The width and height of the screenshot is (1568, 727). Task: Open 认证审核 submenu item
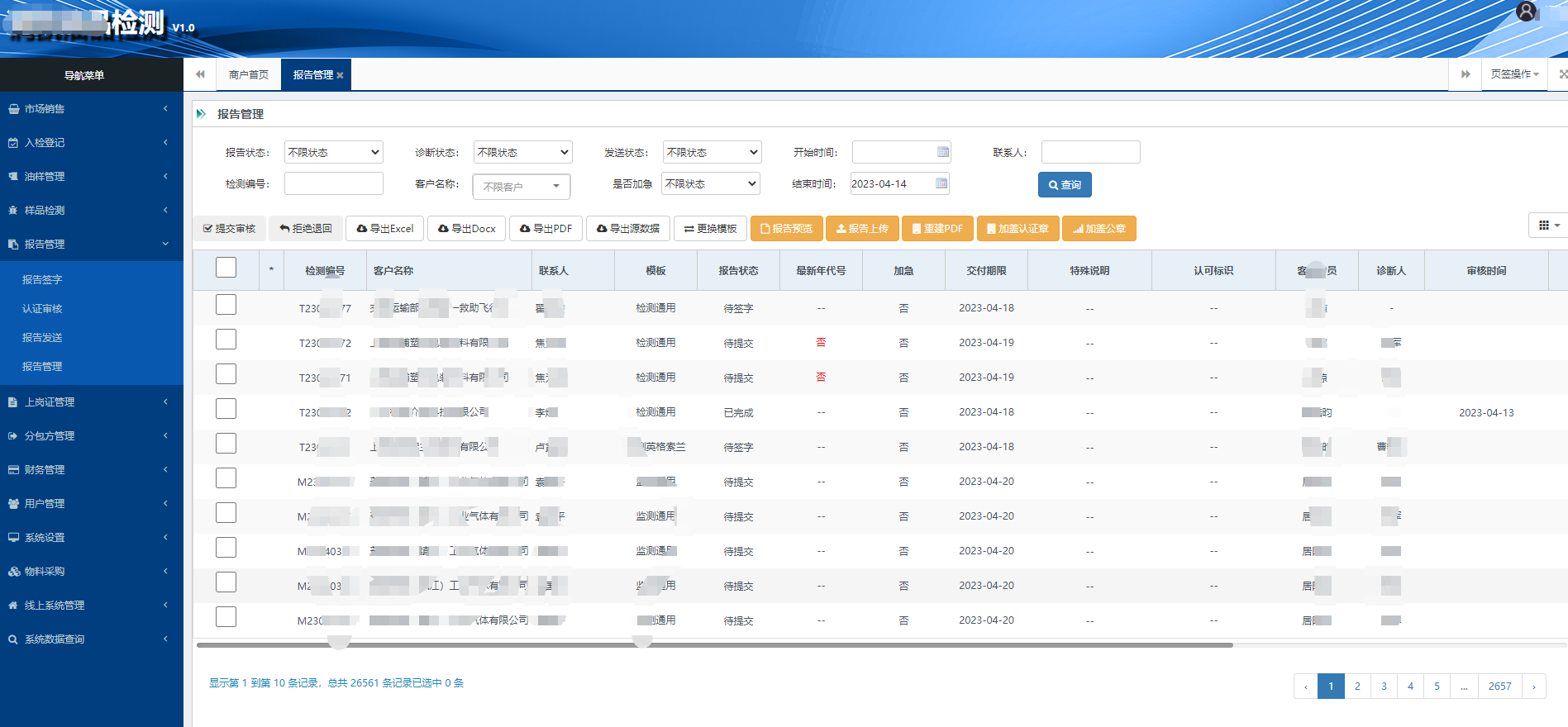point(42,309)
